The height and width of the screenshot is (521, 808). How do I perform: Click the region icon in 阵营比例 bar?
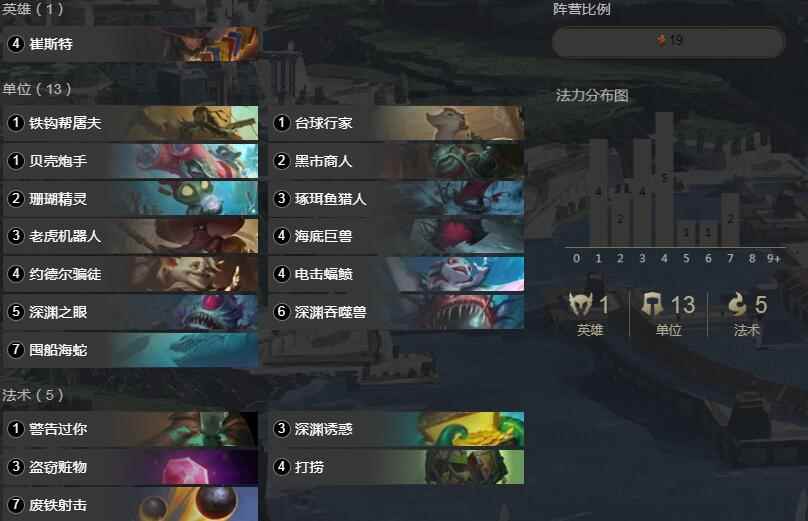point(662,40)
